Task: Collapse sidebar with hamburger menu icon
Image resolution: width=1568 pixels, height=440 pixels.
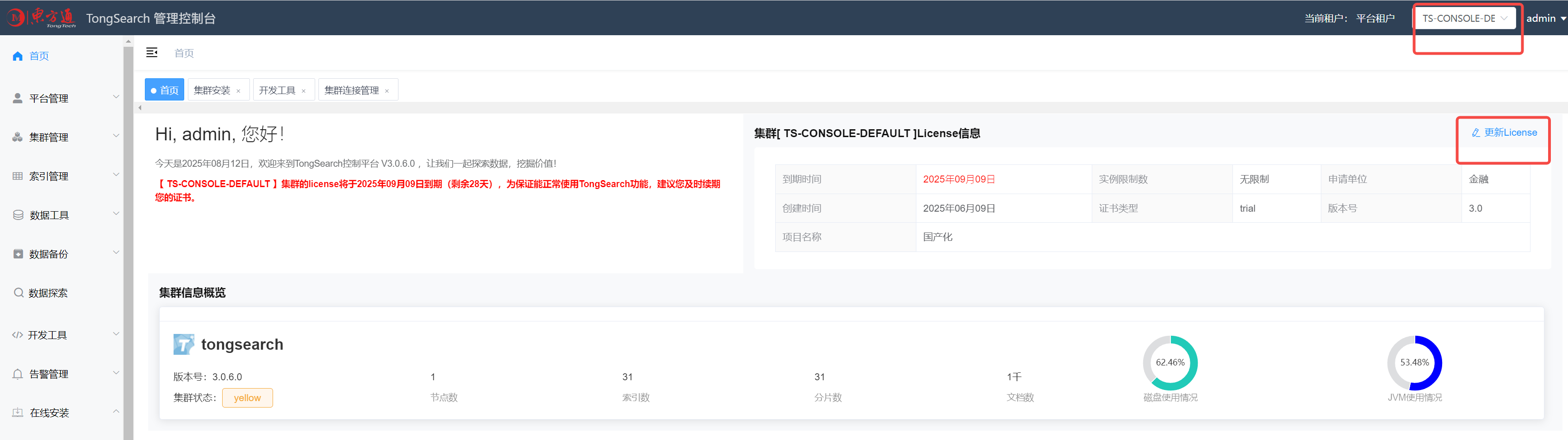Action: click(x=152, y=52)
